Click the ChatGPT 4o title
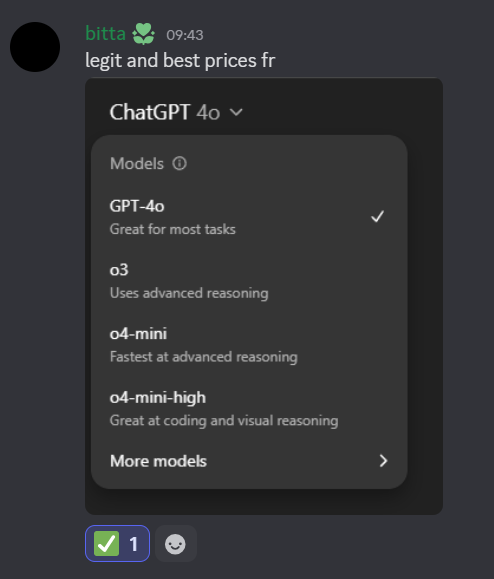The height and width of the screenshot is (579, 494). [x=165, y=112]
